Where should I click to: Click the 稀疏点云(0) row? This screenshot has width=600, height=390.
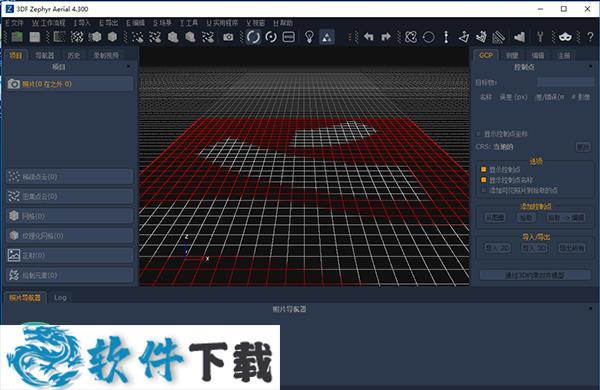click(x=70, y=176)
